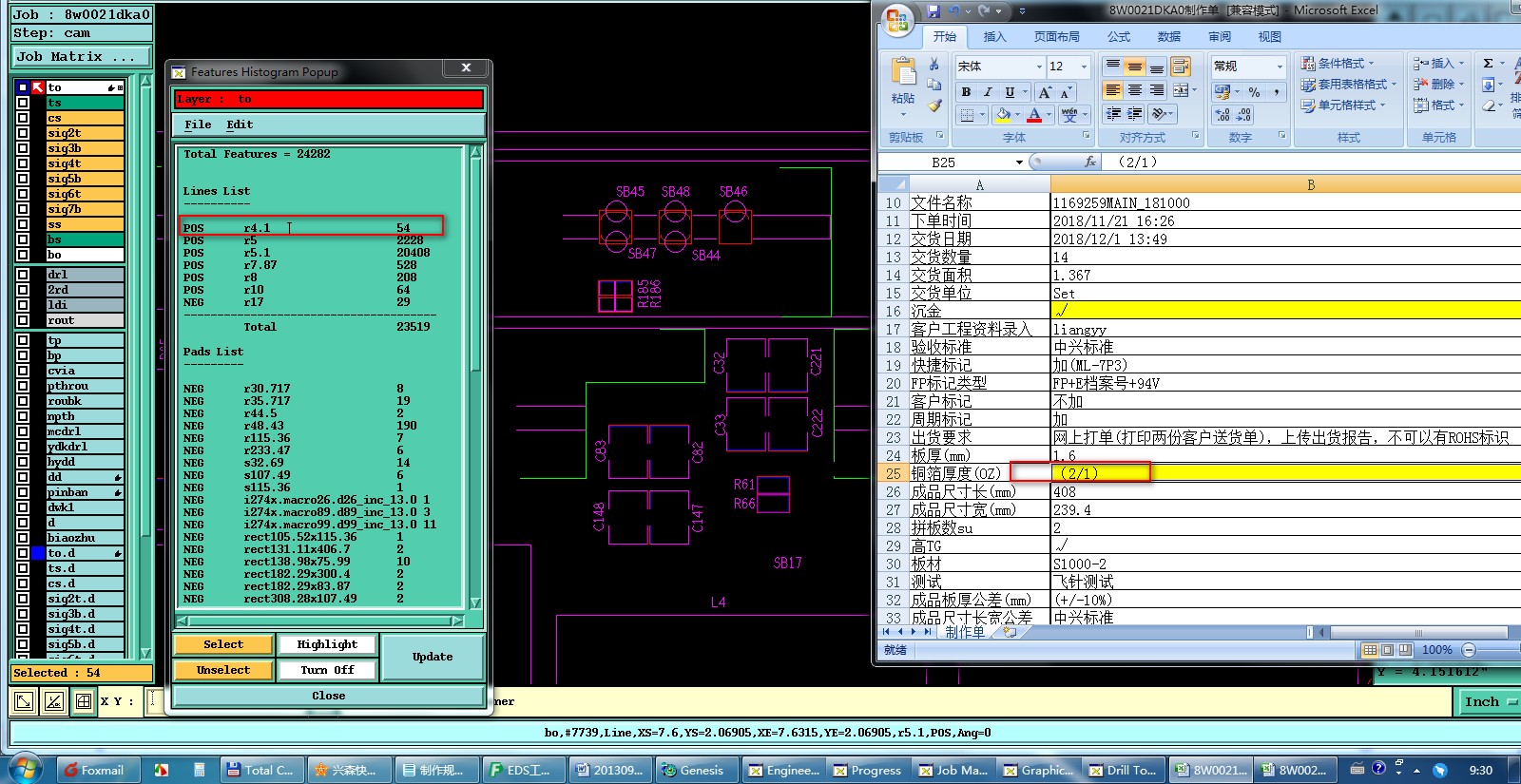The image size is (1521, 784).
Task: Toggle the checkbox for layer ts
Action: [23, 103]
